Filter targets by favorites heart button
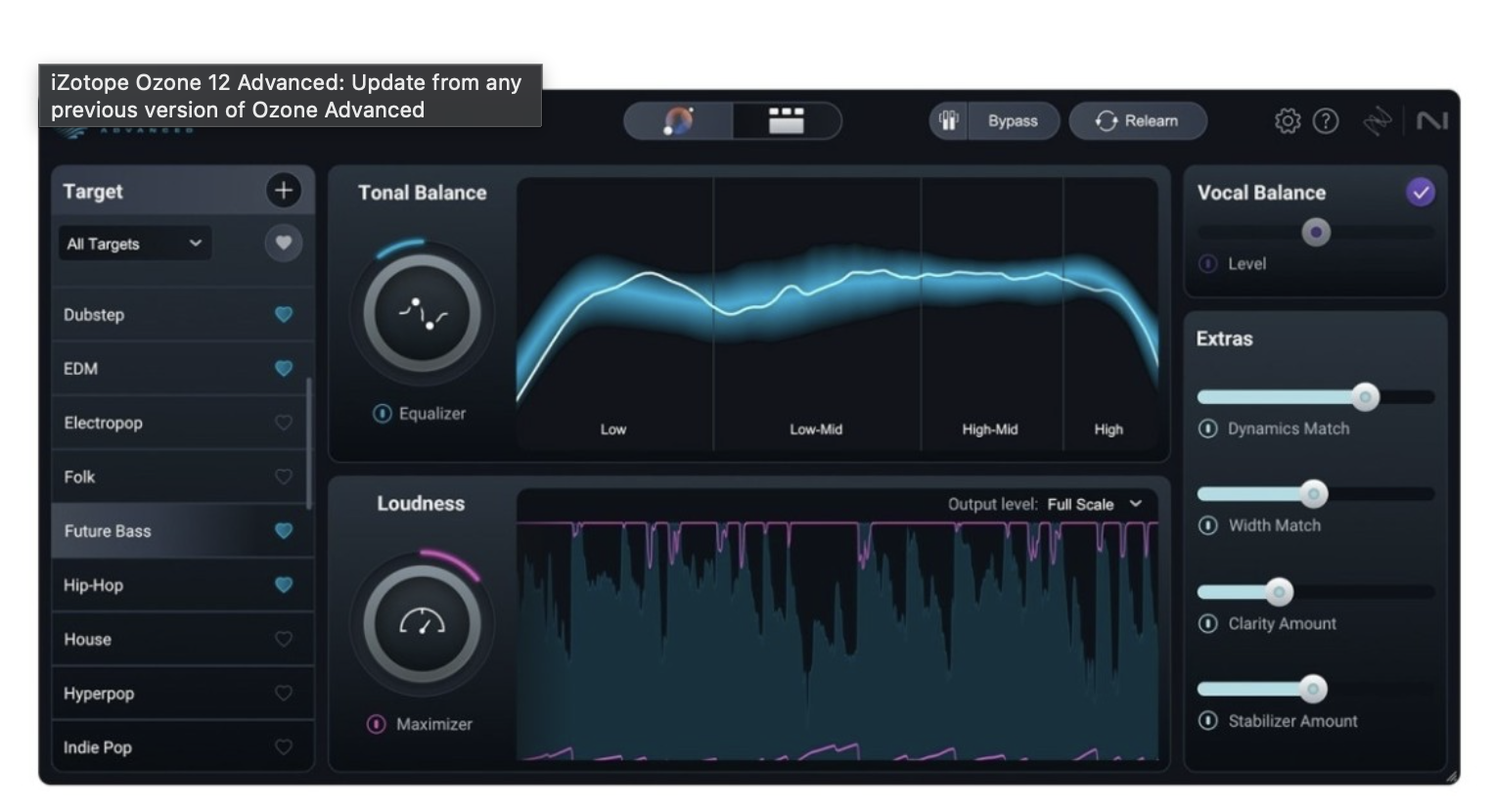Image resolution: width=1493 pixels, height=812 pixels. pos(284,243)
